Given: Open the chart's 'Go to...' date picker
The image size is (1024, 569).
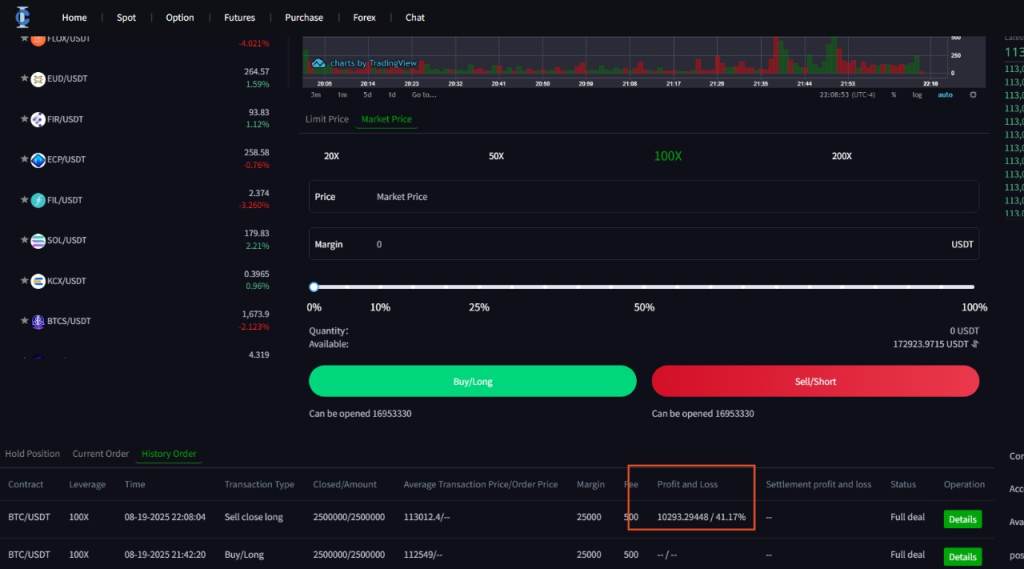Looking at the screenshot, I should pos(423,95).
